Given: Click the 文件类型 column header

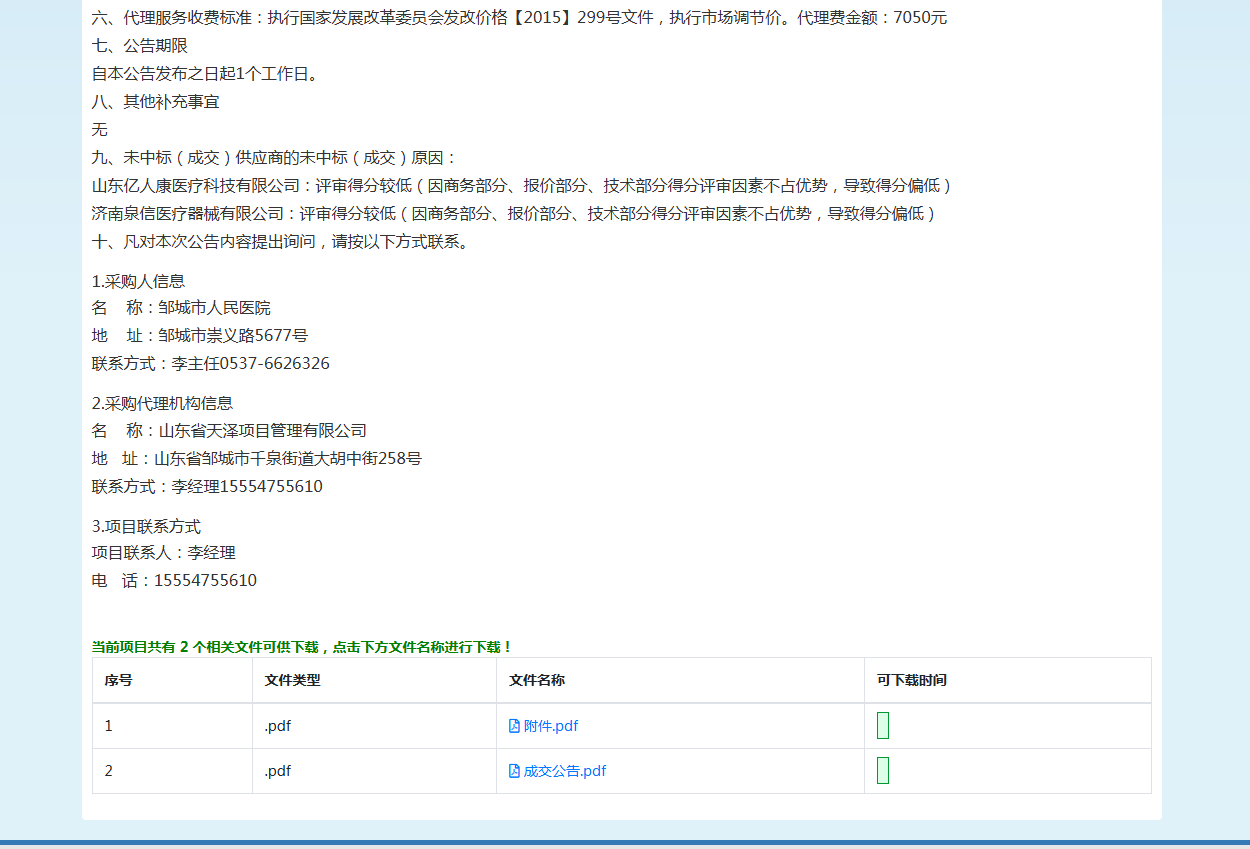Looking at the screenshot, I should [292, 680].
